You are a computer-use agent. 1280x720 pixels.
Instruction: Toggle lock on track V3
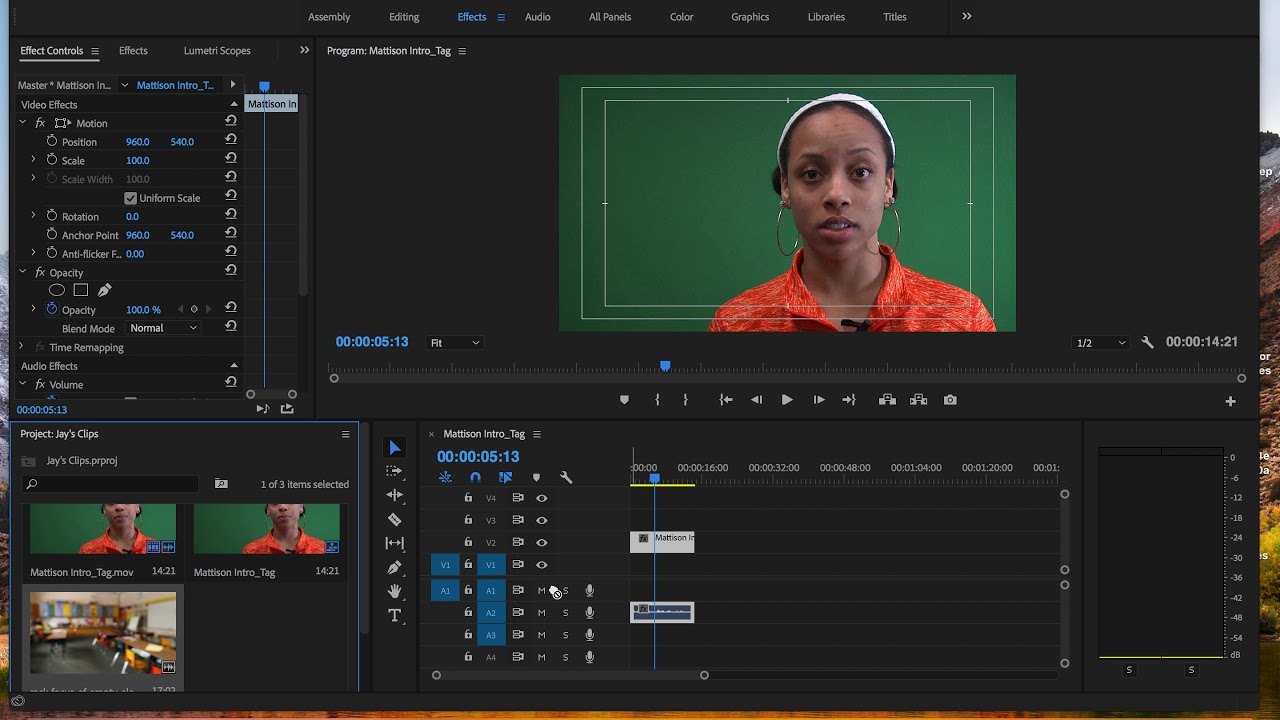[468, 520]
